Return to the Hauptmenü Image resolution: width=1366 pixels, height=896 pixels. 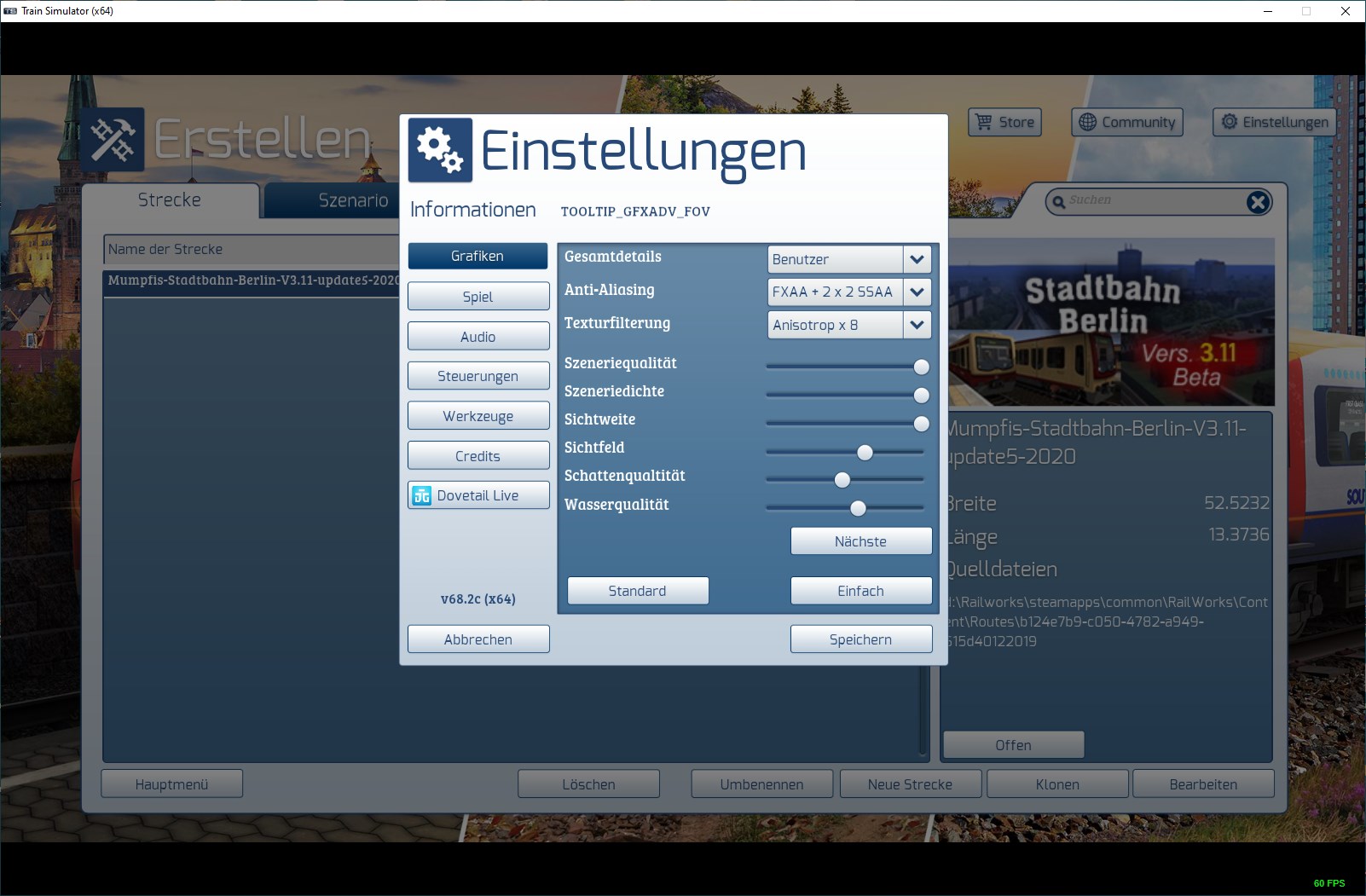[x=171, y=784]
